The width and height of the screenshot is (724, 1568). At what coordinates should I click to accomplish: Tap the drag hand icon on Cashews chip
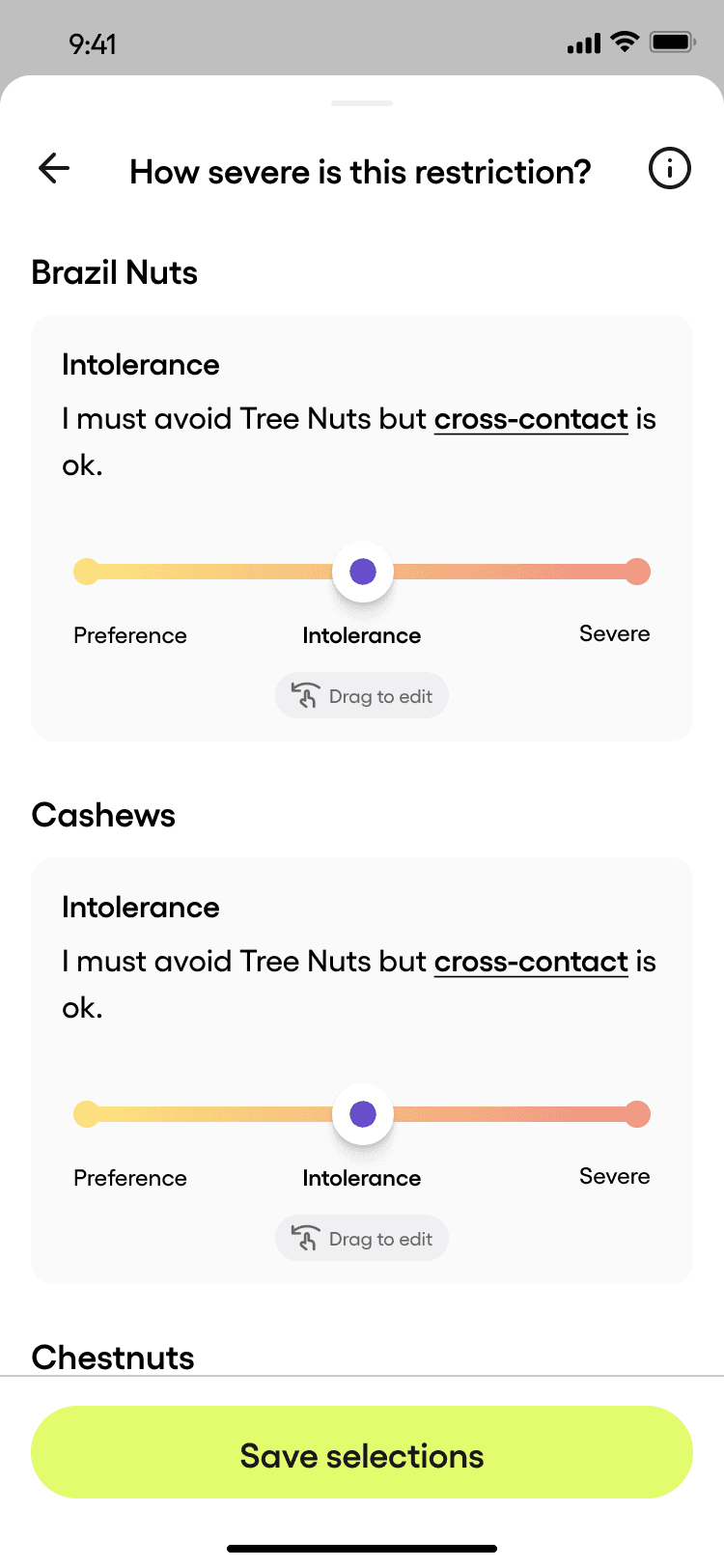click(305, 1238)
